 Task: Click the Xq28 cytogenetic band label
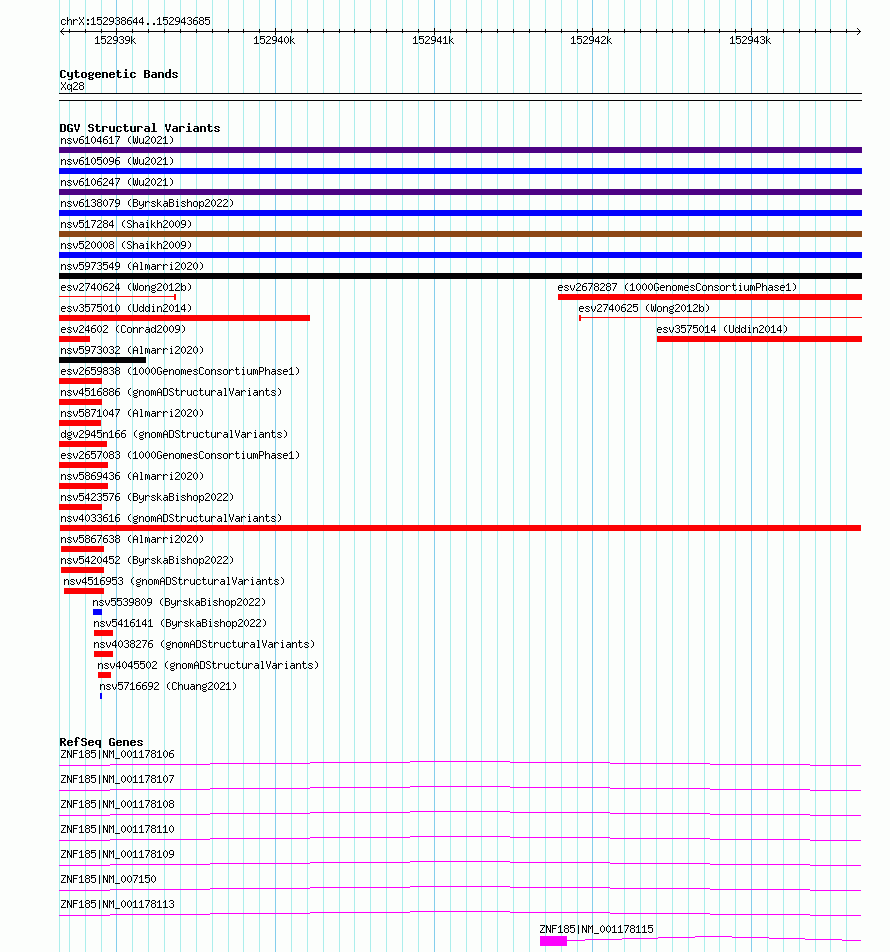click(72, 86)
